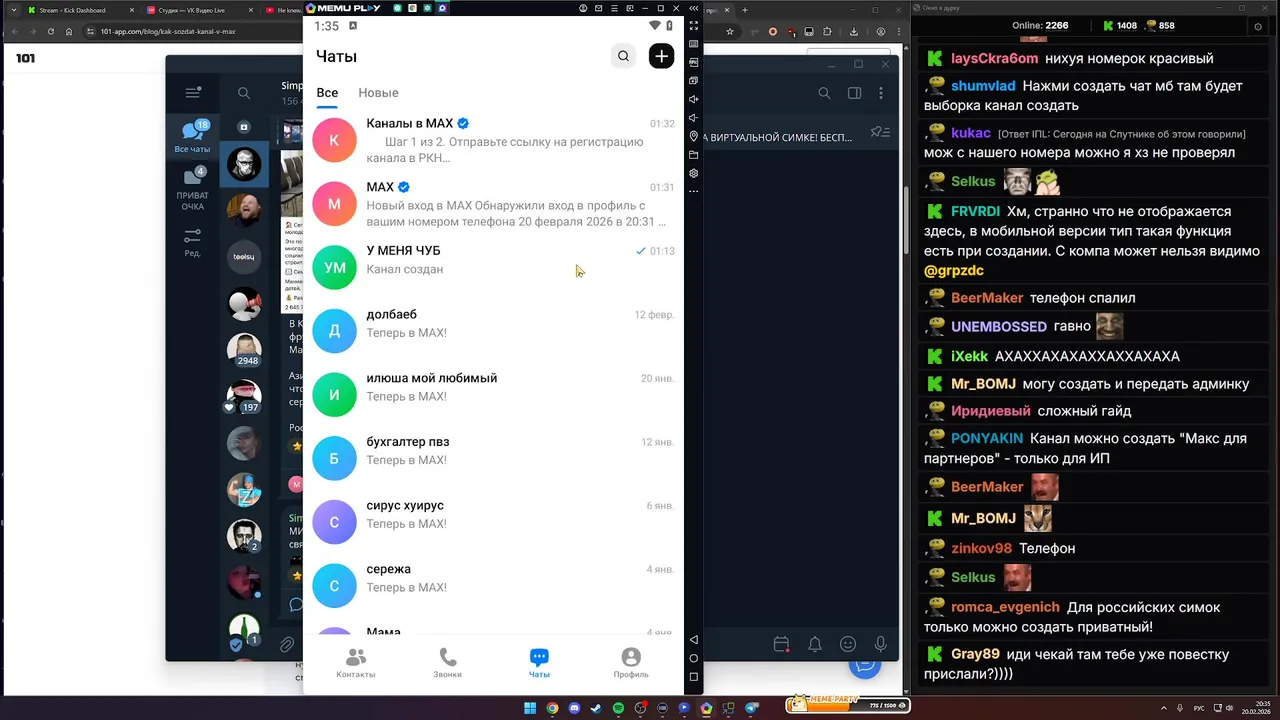The width and height of the screenshot is (1280, 720).
Task: Click Telegram microphone voice icon
Action: tap(881, 644)
